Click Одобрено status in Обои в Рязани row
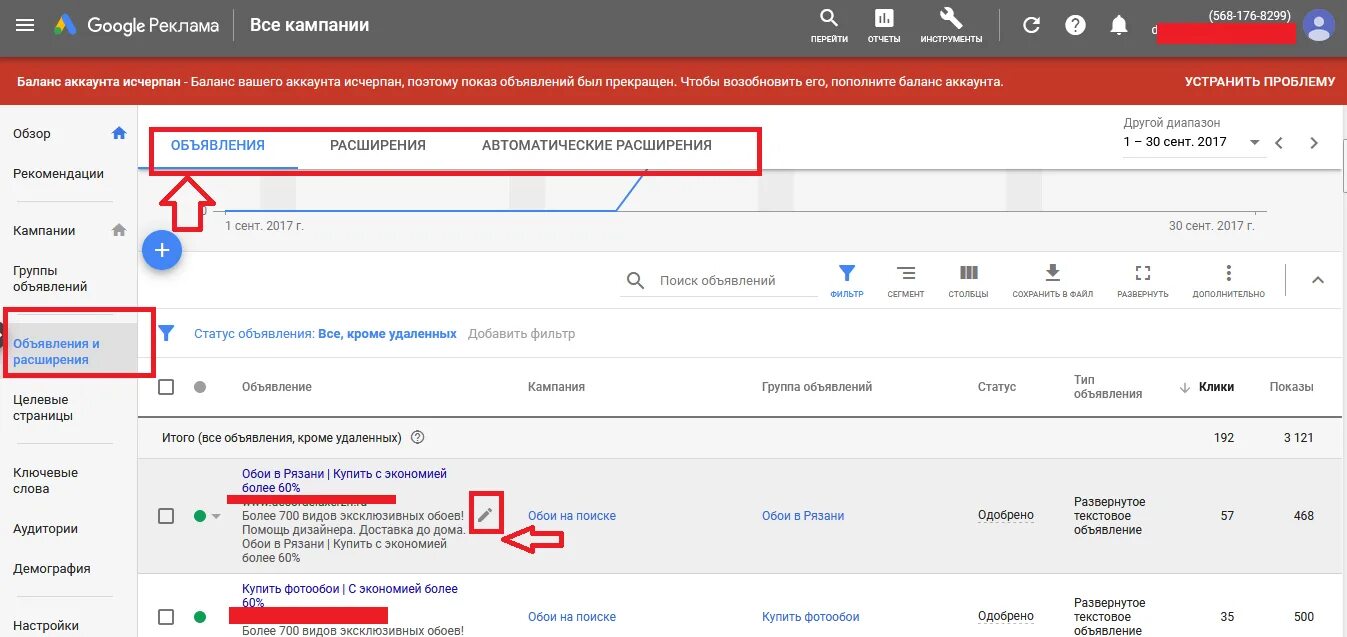This screenshot has width=1347, height=637. click(1006, 516)
